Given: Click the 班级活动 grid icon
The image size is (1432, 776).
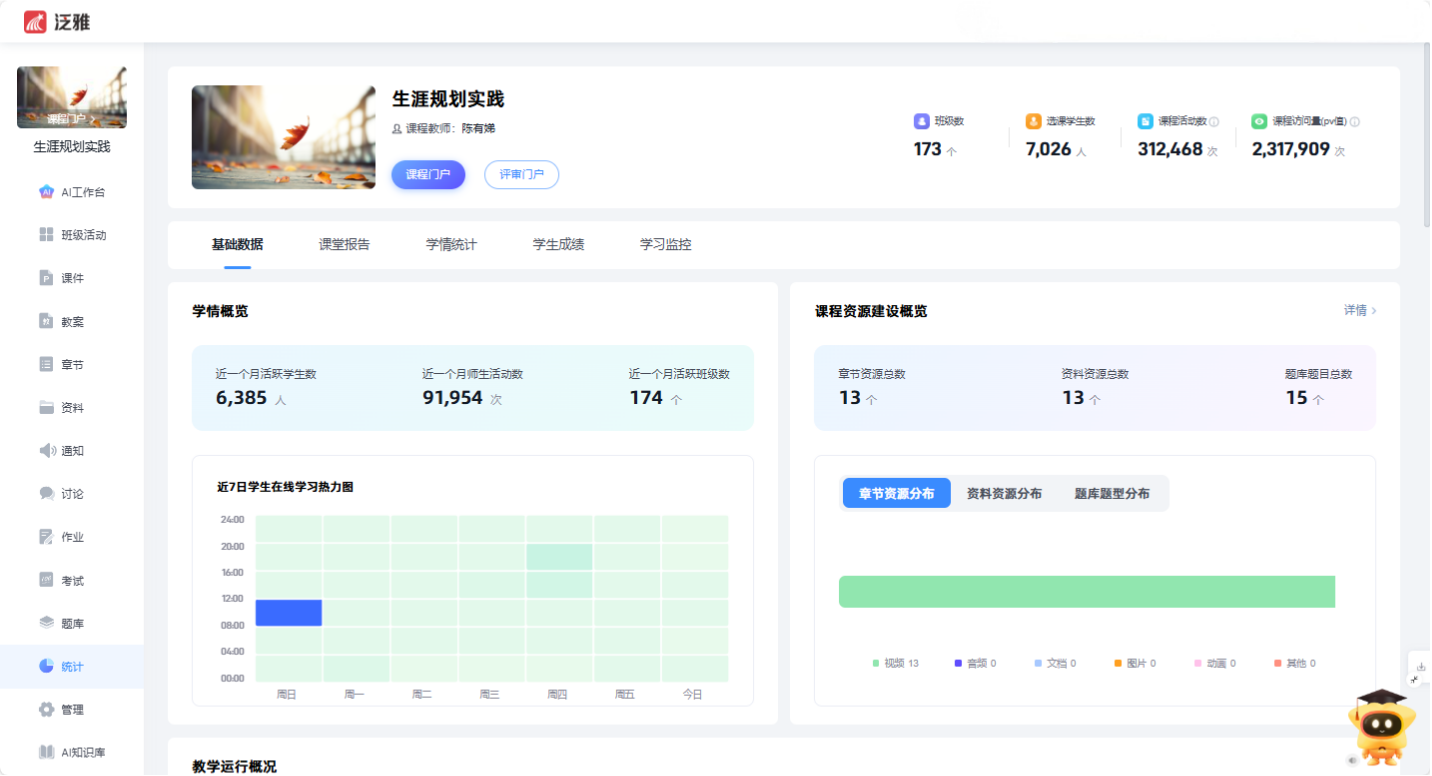Looking at the screenshot, I should [46, 235].
